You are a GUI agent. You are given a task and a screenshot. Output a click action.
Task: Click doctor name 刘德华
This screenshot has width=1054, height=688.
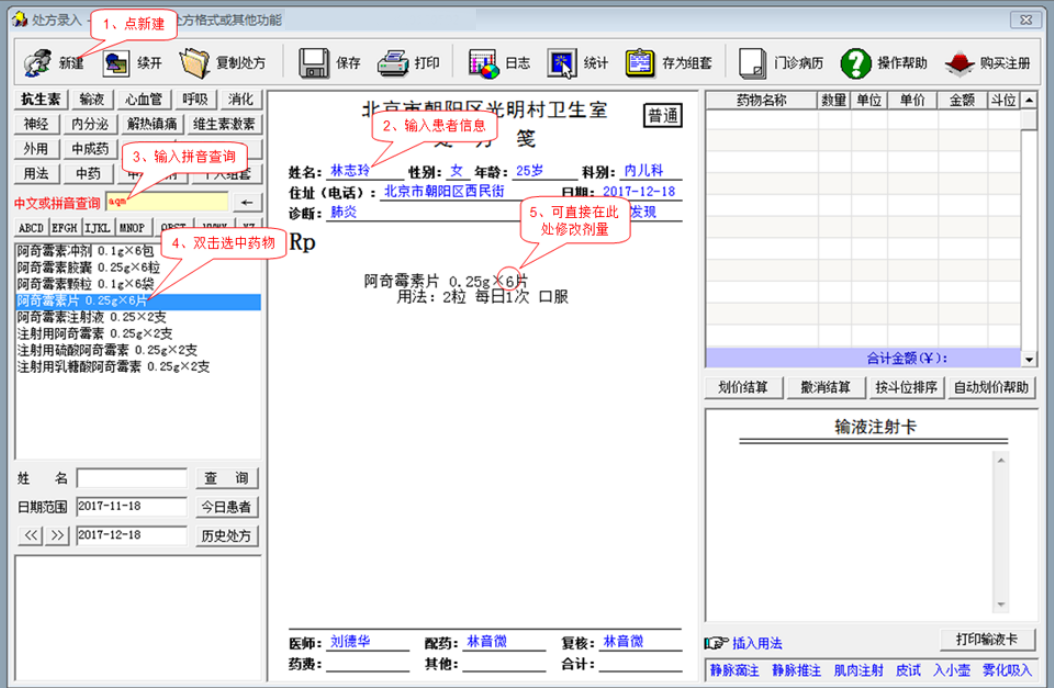[350, 642]
